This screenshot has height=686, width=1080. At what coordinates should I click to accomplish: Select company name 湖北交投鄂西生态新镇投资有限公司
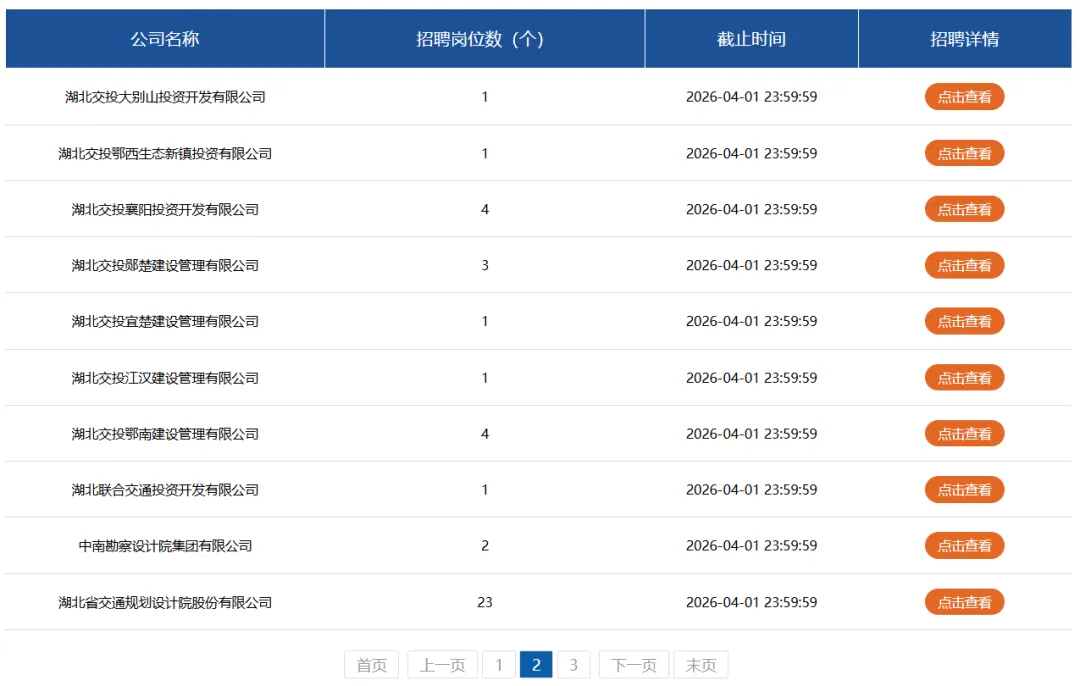click(165, 154)
